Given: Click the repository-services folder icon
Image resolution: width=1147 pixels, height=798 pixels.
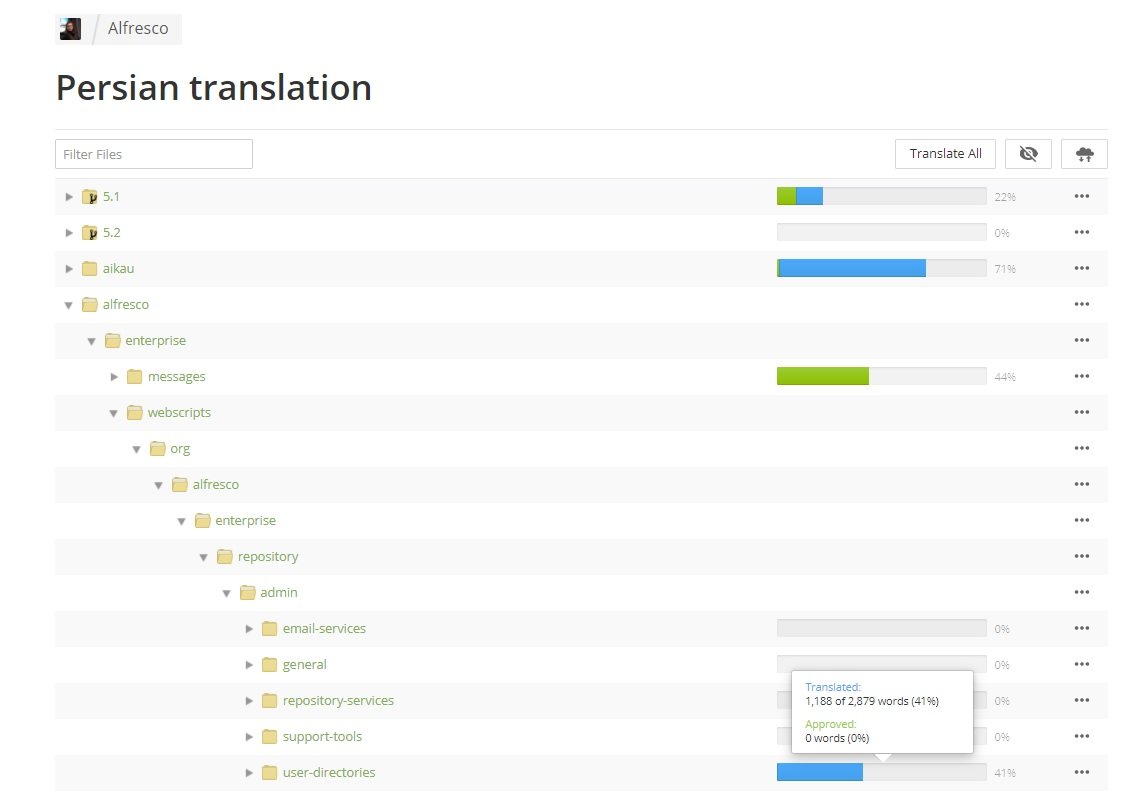Looking at the screenshot, I should [270, 701].
